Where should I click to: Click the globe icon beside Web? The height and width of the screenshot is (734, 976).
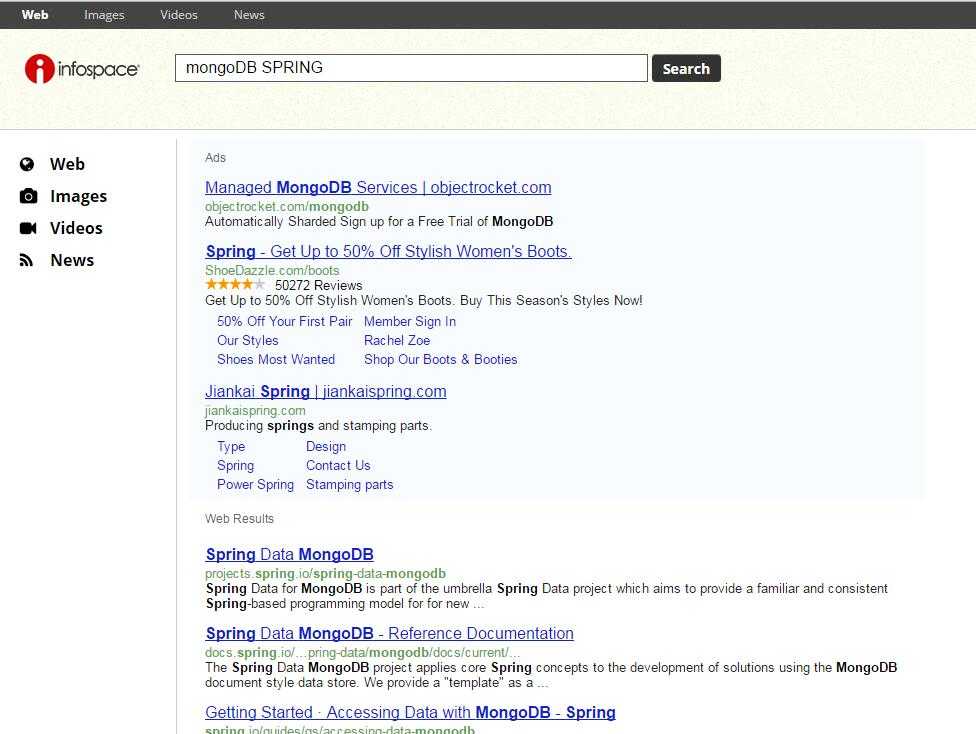pos(27,164)
